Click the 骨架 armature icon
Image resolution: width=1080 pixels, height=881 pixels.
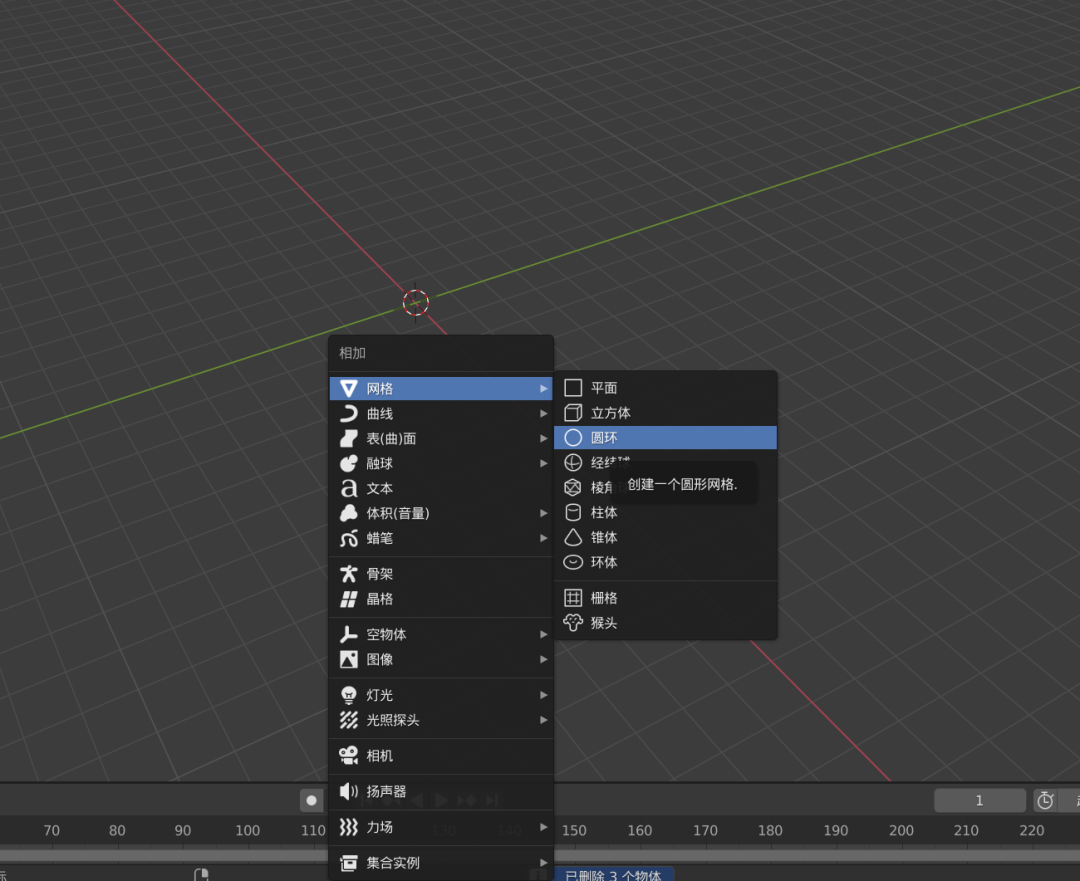(349, 574)
